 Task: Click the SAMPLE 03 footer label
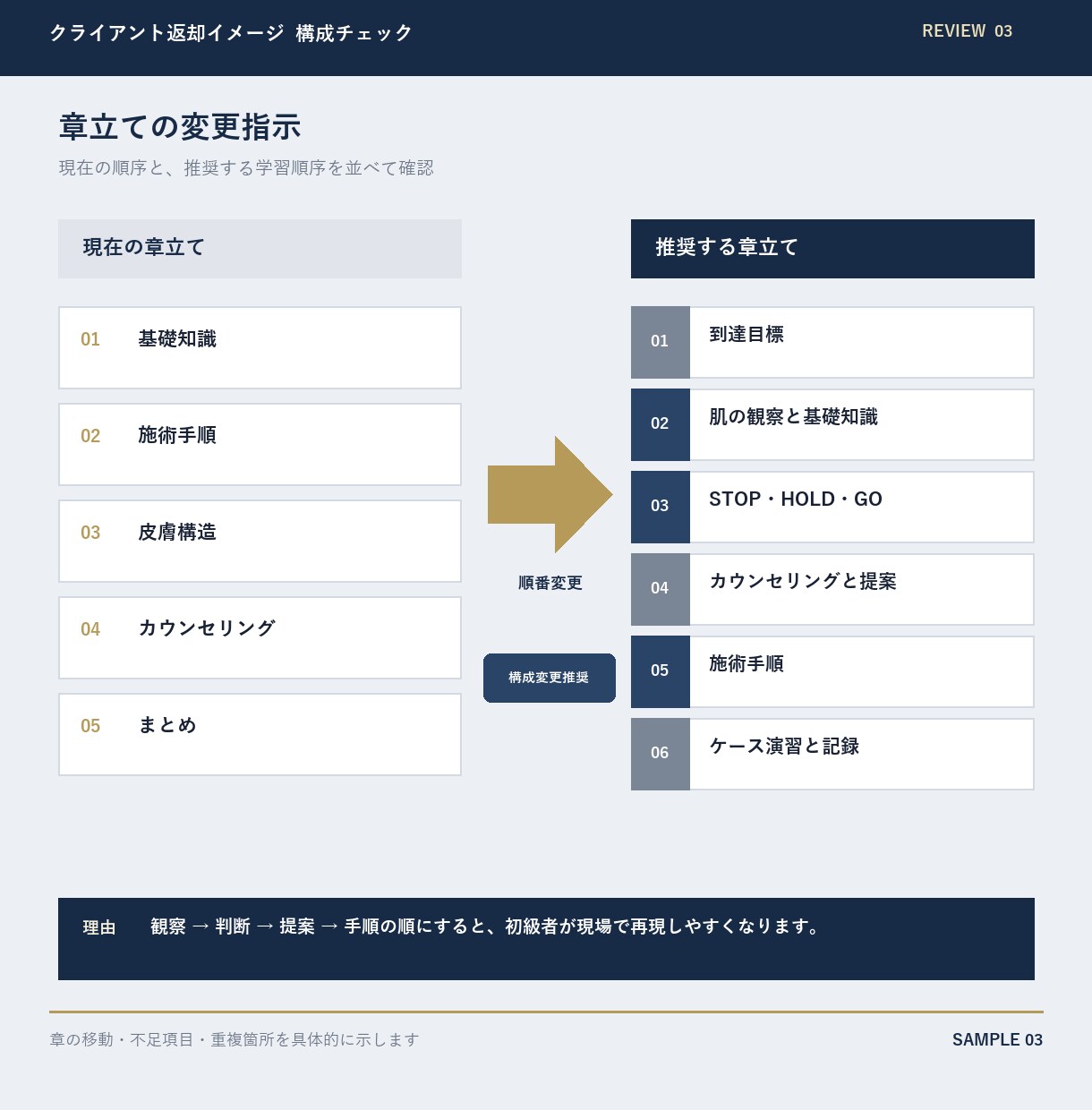pos(997,1039)
